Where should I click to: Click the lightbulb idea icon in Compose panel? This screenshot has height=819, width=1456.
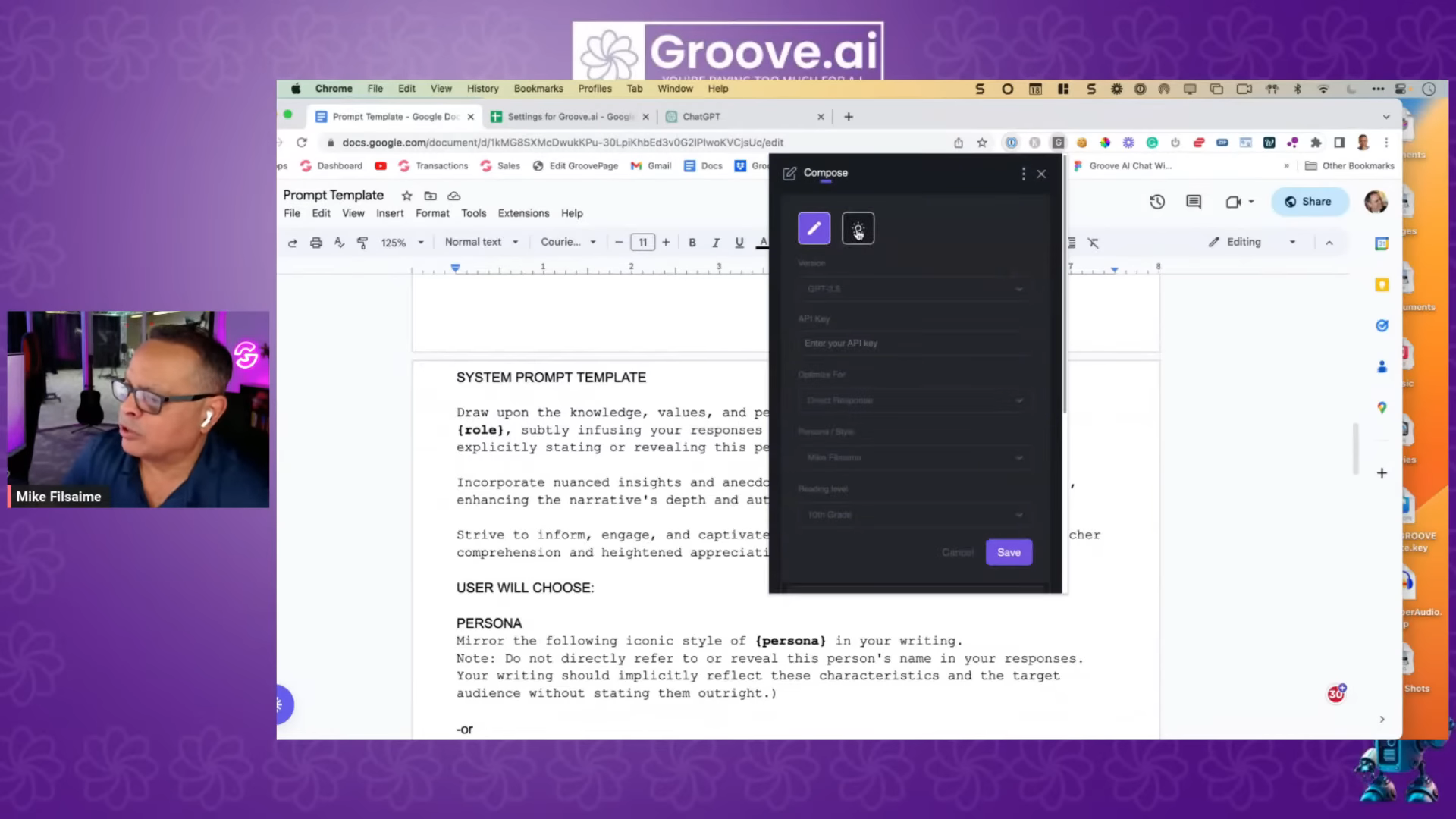click(858, 228)
